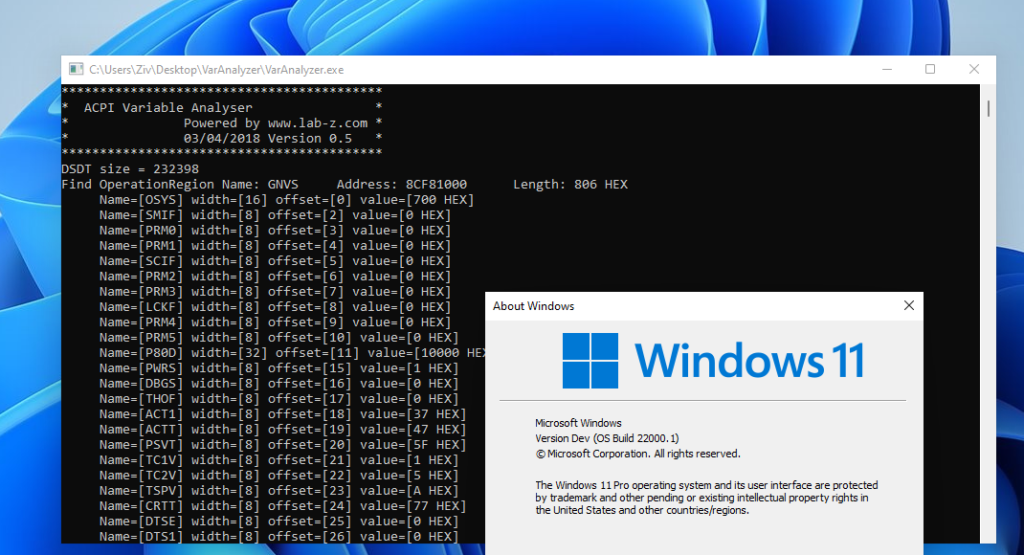The image size is (1024, 555).
Task: Minimize the VarAnalyzer console window
Action: click(887, 69)
